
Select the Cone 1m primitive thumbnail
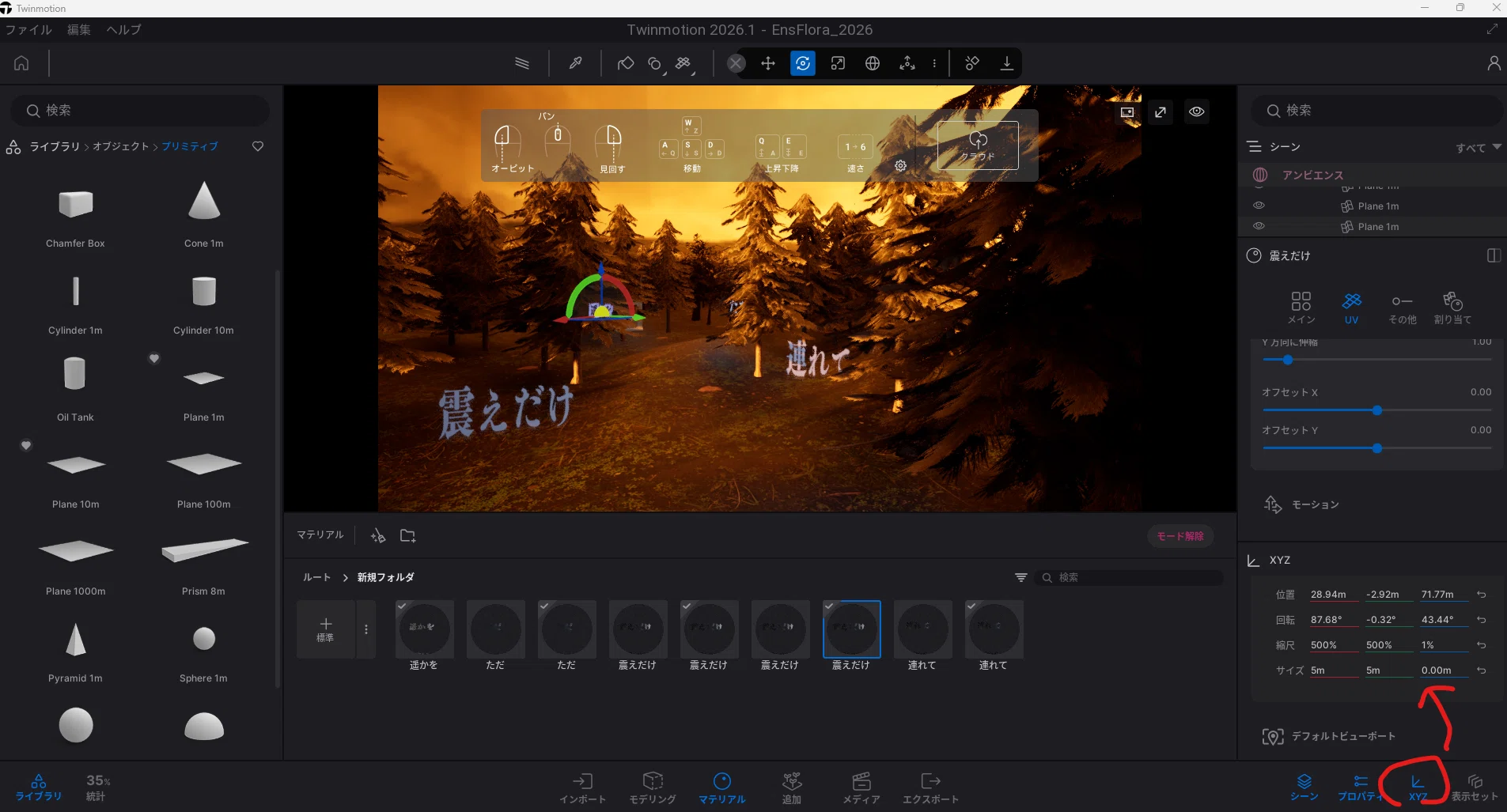point(204,201)
